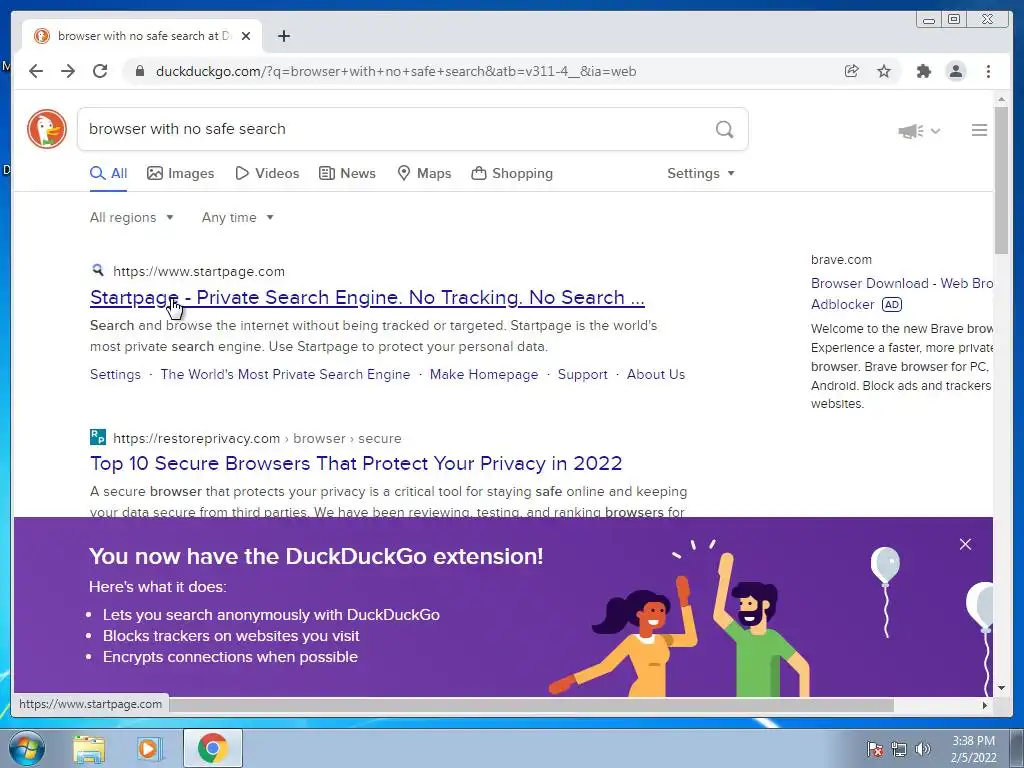Open the About Us sitelink
The width and height of the screenshot is (1024, 768).
[x=656, y=375]
